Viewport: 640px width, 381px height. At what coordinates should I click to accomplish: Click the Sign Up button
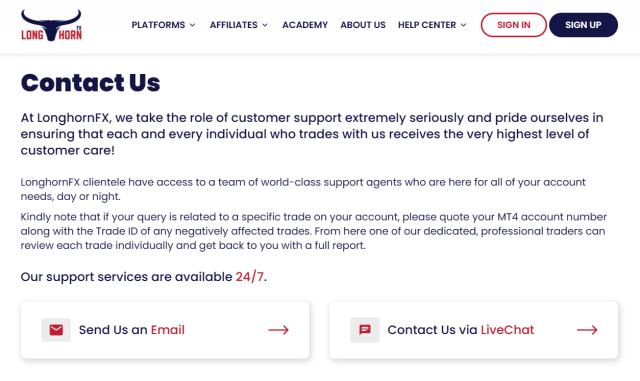click(x=583, y=25)
